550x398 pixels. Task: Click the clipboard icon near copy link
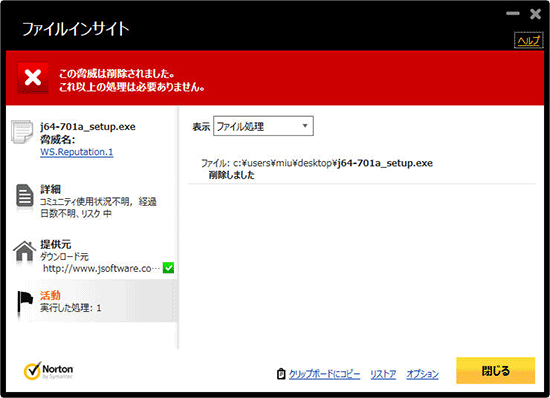pyautogui.click(x=281, y=374)
